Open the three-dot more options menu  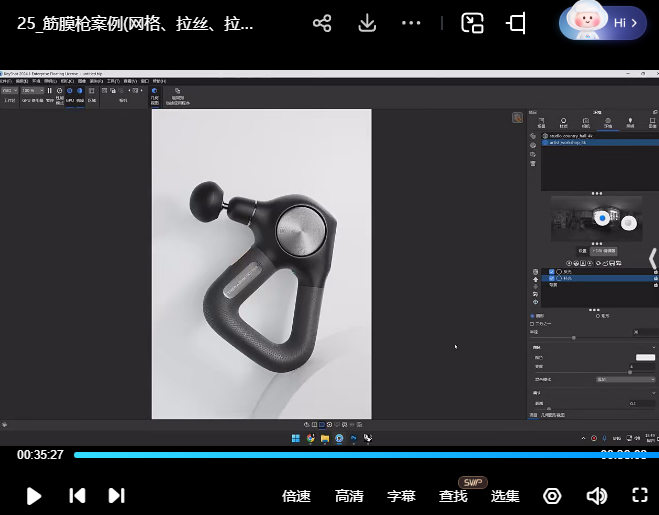pyautogui.click(x=411, y=23)
